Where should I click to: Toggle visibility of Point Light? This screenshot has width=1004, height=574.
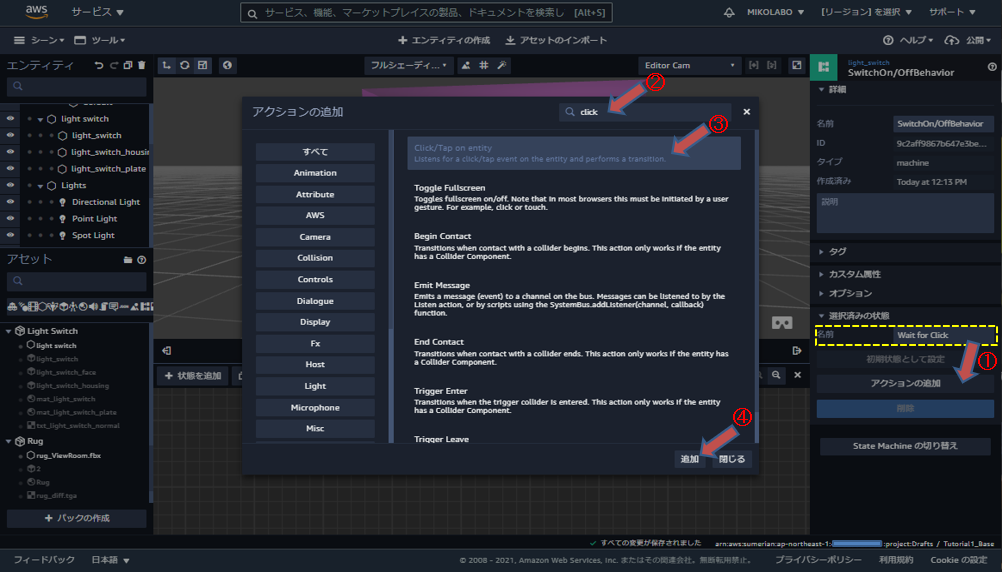(x=10, y=219)
